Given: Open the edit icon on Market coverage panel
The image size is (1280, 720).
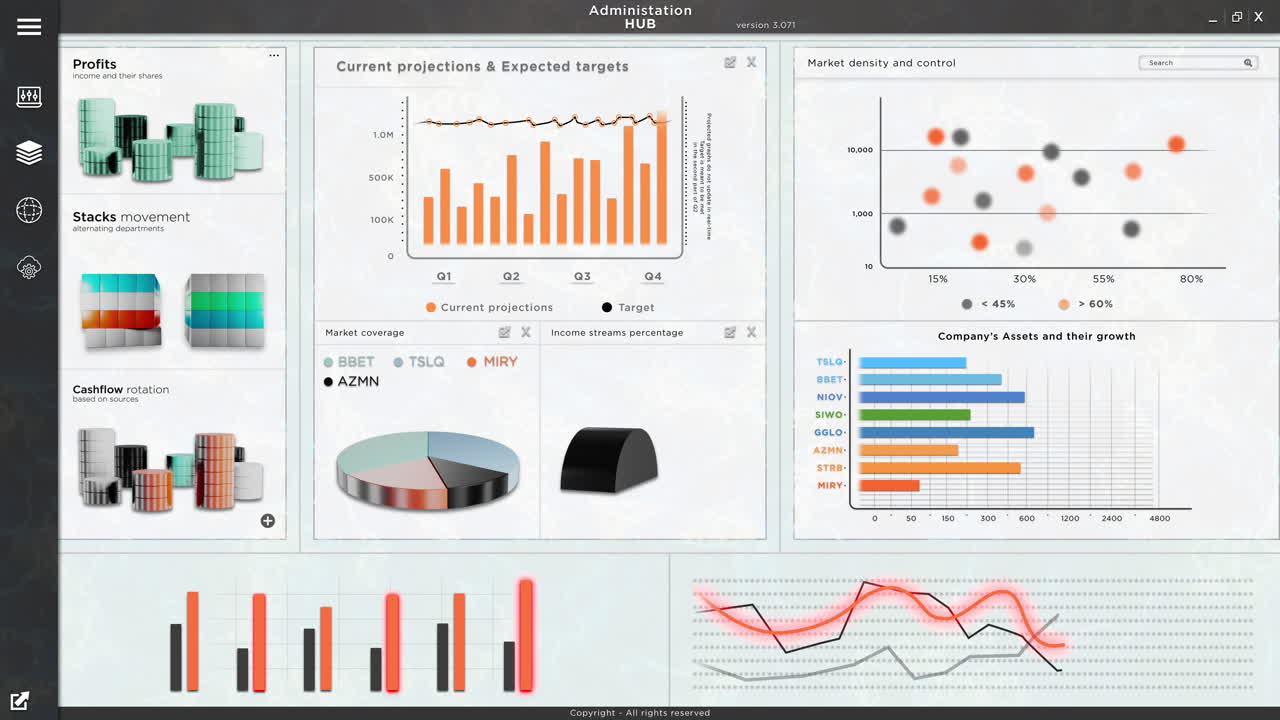Looking at the screenshot, I should pos(506,332).
